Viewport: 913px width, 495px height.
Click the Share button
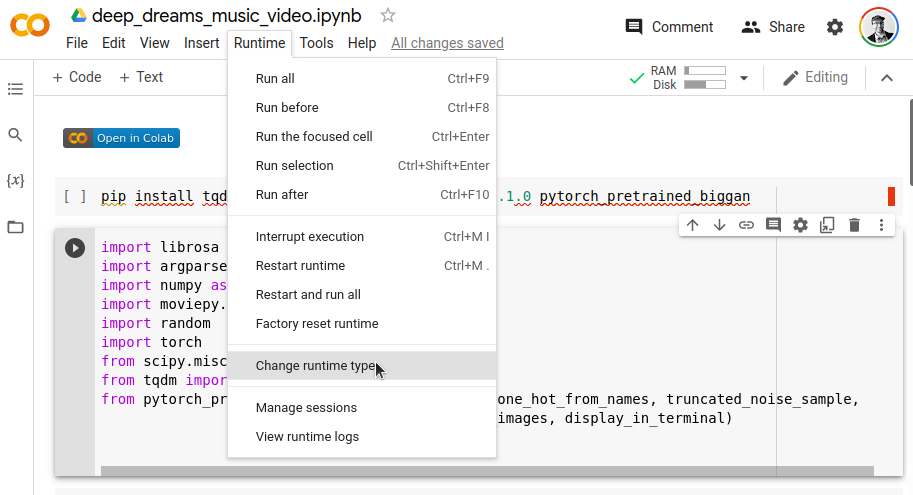point(773,27)
